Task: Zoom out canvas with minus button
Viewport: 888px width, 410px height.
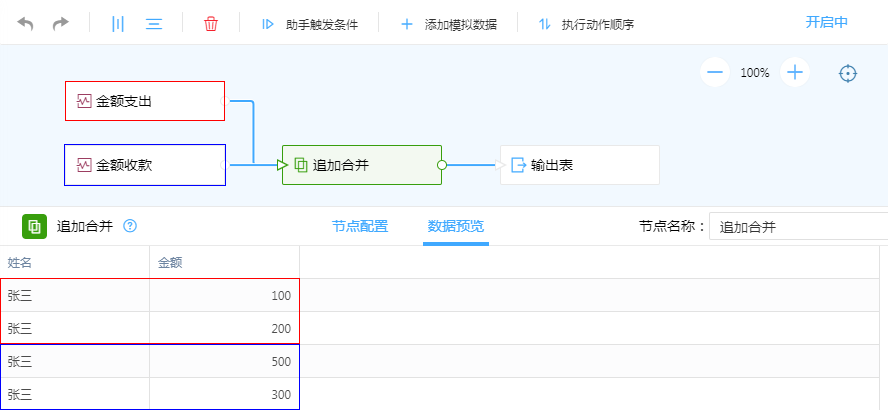Action: pyautogui.click(x=714, y=72)
